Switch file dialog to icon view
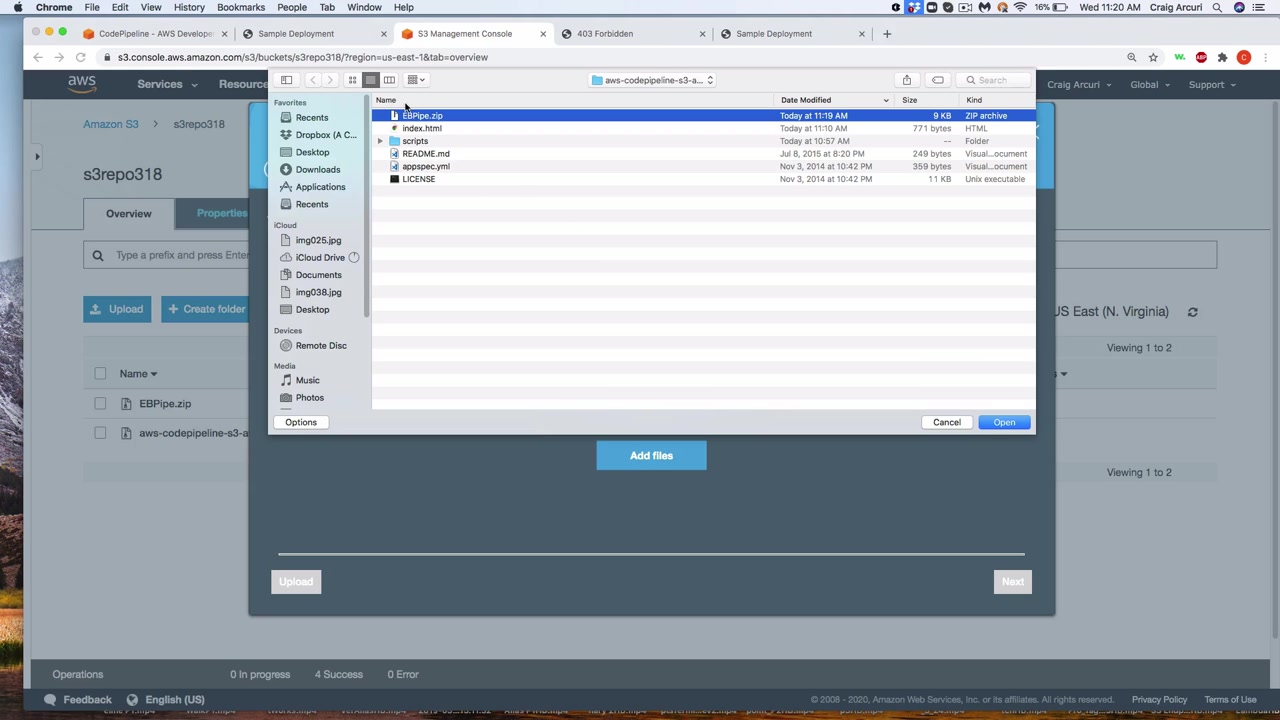Viewport: 1280px width, 720px height. 352,80
